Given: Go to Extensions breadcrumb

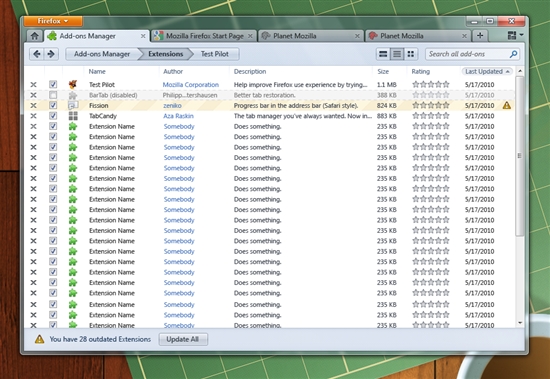Looking at the screenshot, I should [166, 54].
